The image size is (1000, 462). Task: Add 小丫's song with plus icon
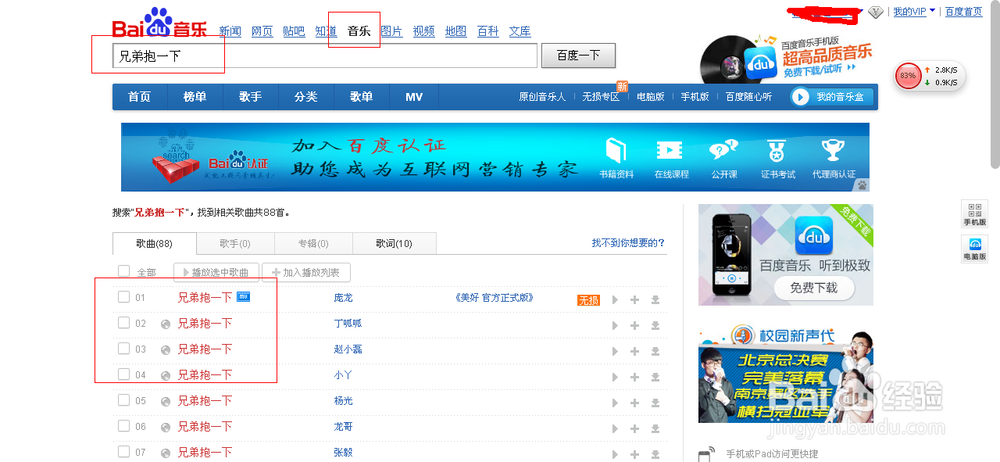[635, 376]
